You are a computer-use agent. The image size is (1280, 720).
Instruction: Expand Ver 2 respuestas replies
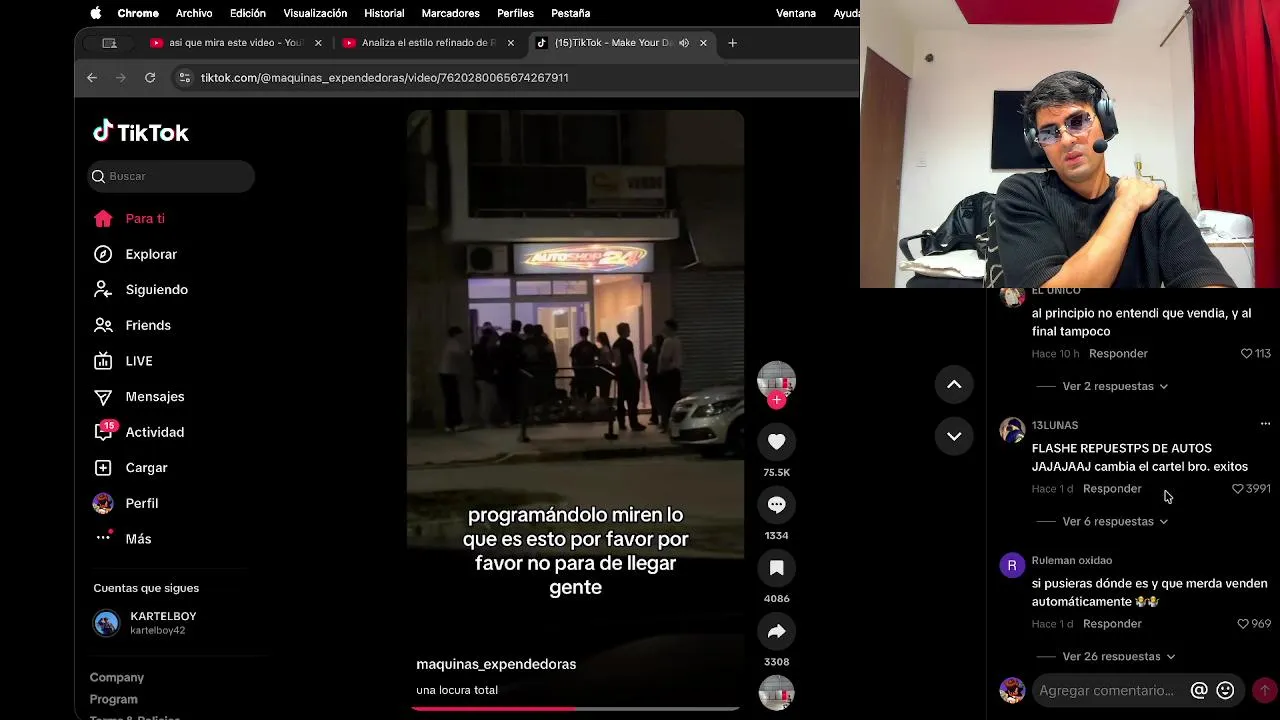pyautogui.click(x=1115, y=386)
